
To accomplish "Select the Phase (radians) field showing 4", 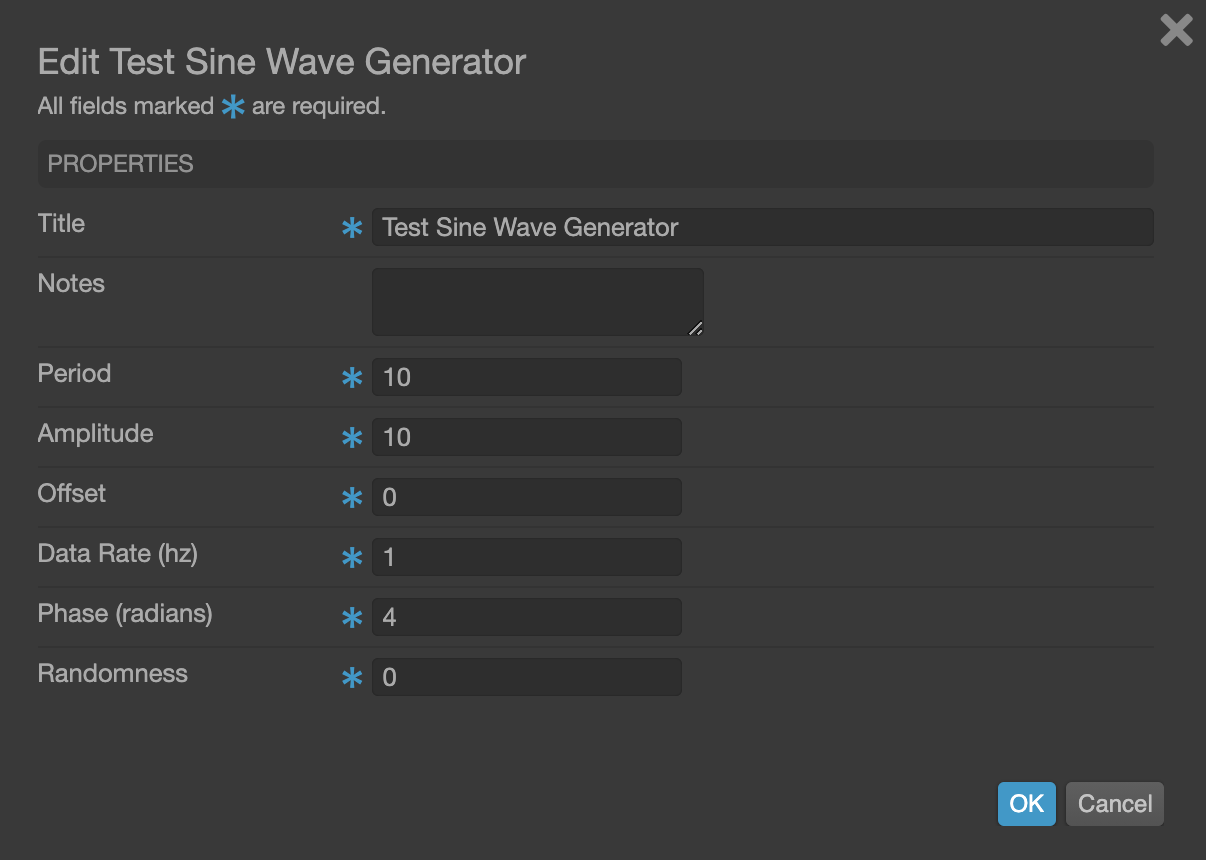I will click(526, 617).
